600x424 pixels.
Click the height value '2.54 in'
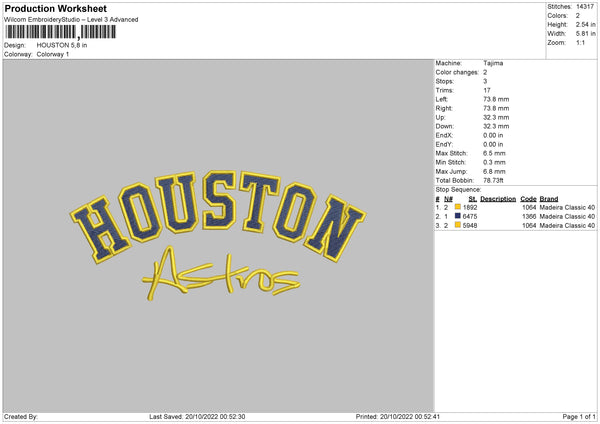coord(585,24)
